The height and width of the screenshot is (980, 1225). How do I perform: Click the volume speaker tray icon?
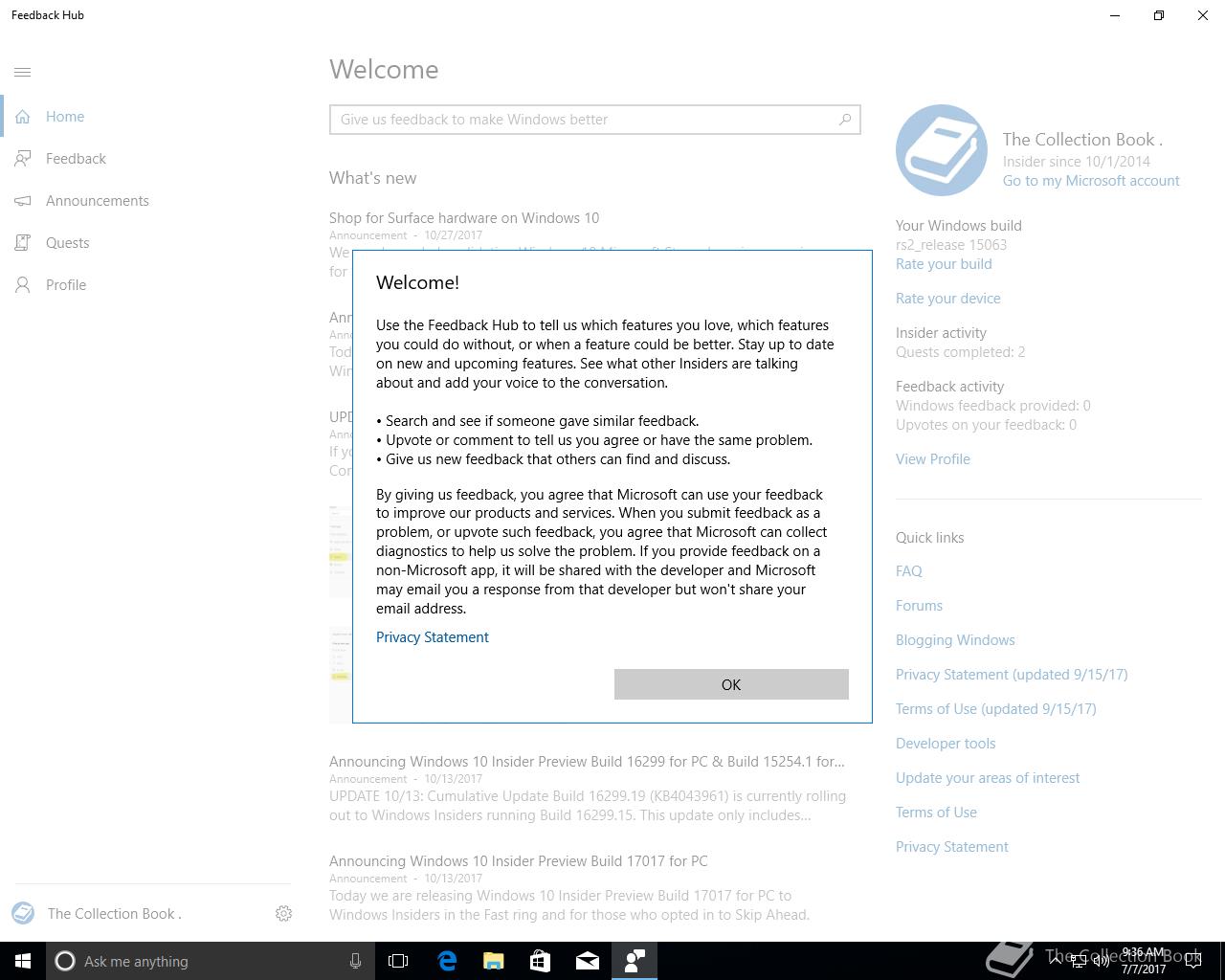1102,961
